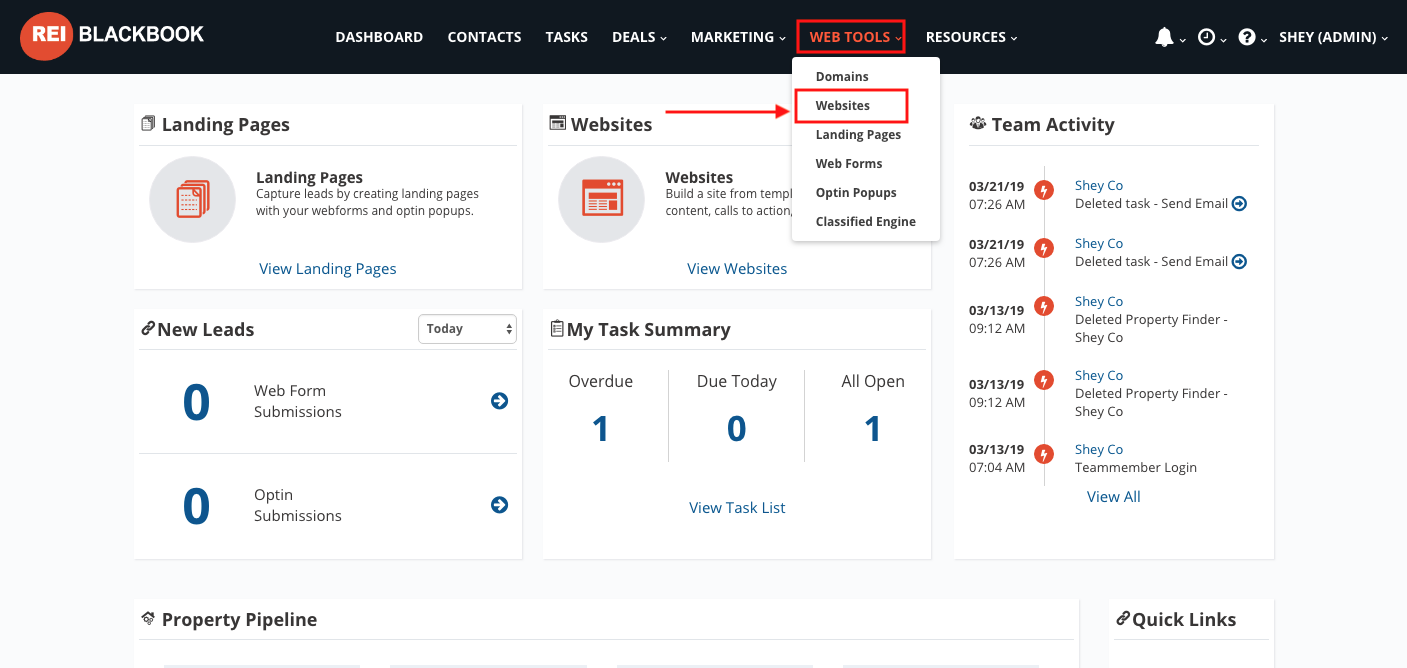
Task: Open the help question mark icon
Action: pos(1247,37)
